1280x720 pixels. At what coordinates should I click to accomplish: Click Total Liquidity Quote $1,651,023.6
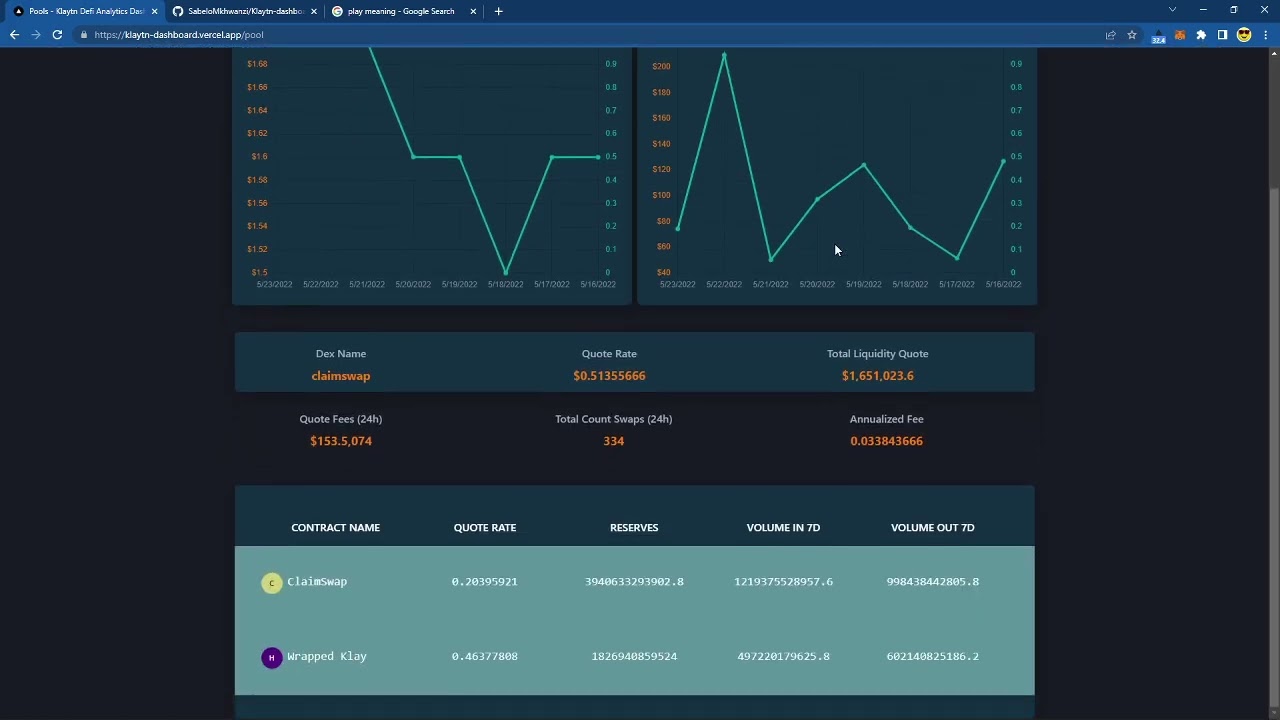pos(878,376)
